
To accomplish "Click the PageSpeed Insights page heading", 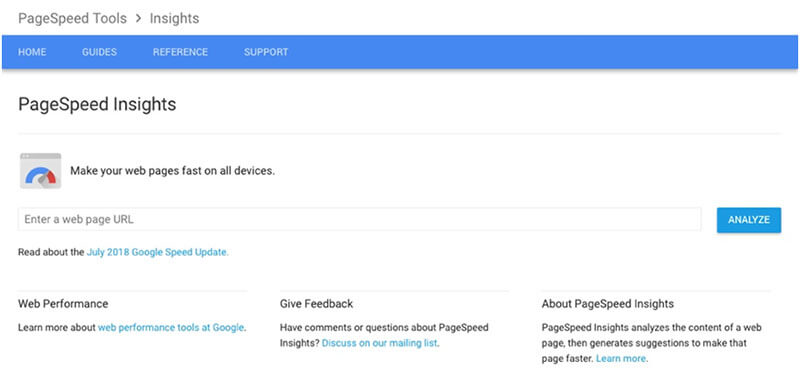I will (x=97, y=104).
